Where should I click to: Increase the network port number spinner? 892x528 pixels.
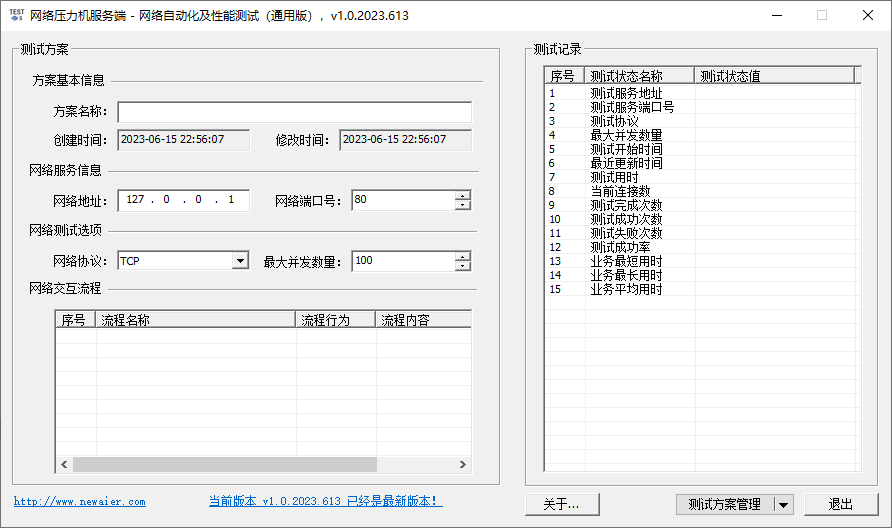[x=462, y=196]
